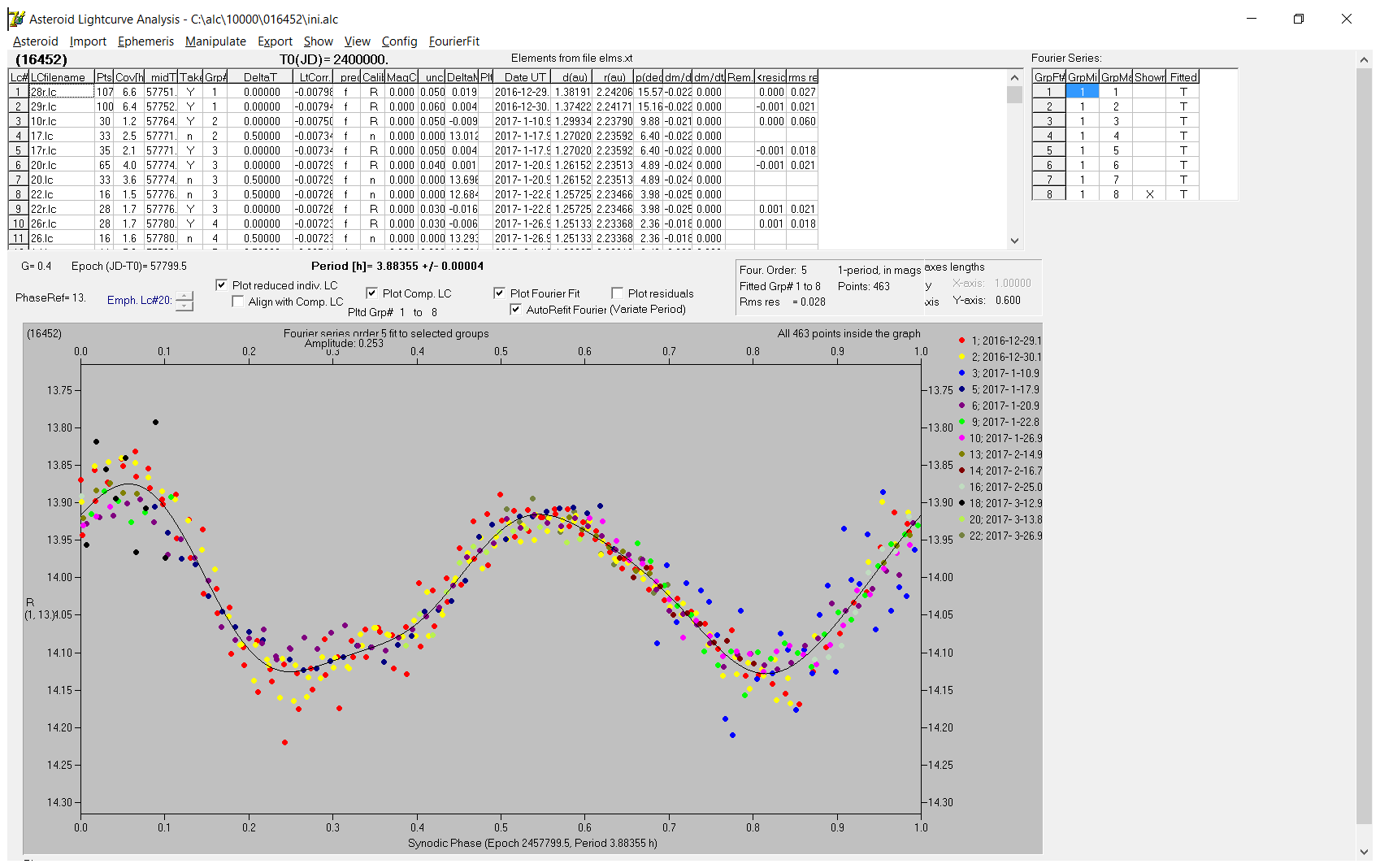Screen dimensions: 1380x868
Task: Click the X-axis length value 1.00000
Action: pos(1013,283)
